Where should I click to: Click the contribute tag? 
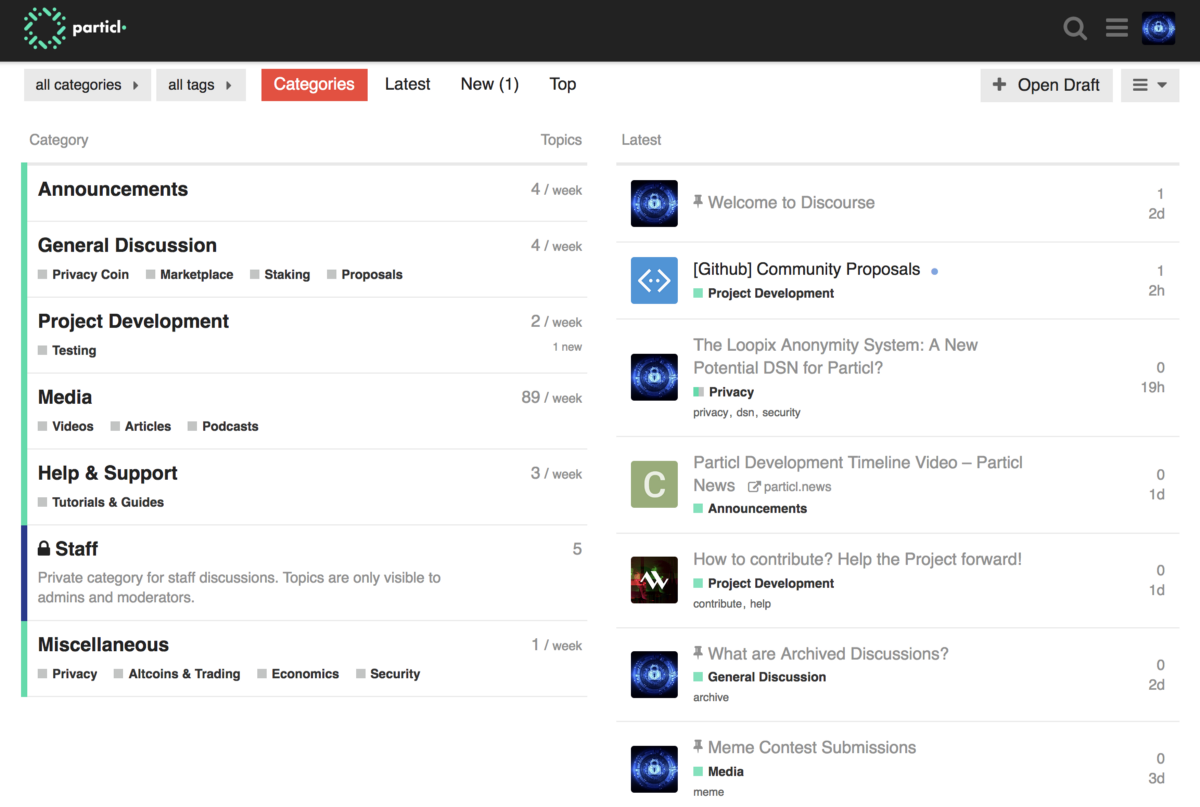717,603
